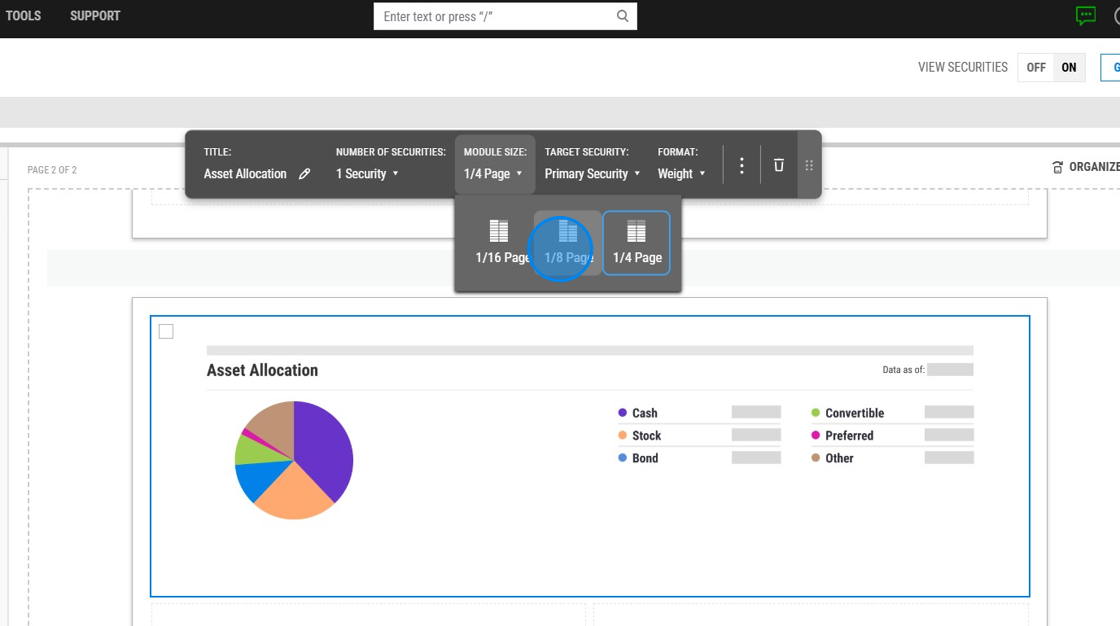This screenshot has height=626, width=1120.
Task: Click the 'PAGE 2 OF 2' label
Action: [x=52, y=170]
